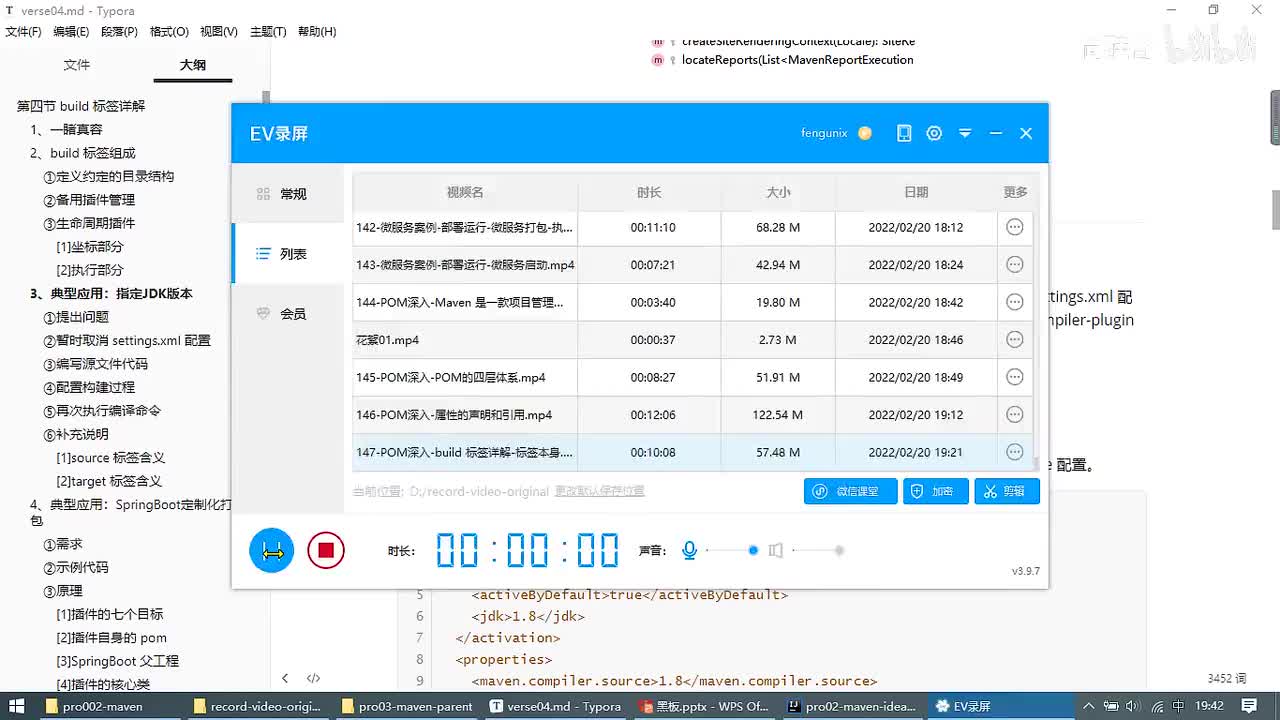Collapse Typora sidebar with back arrow
Viewport: 1280px width, 720px height.
pos(285,678)
